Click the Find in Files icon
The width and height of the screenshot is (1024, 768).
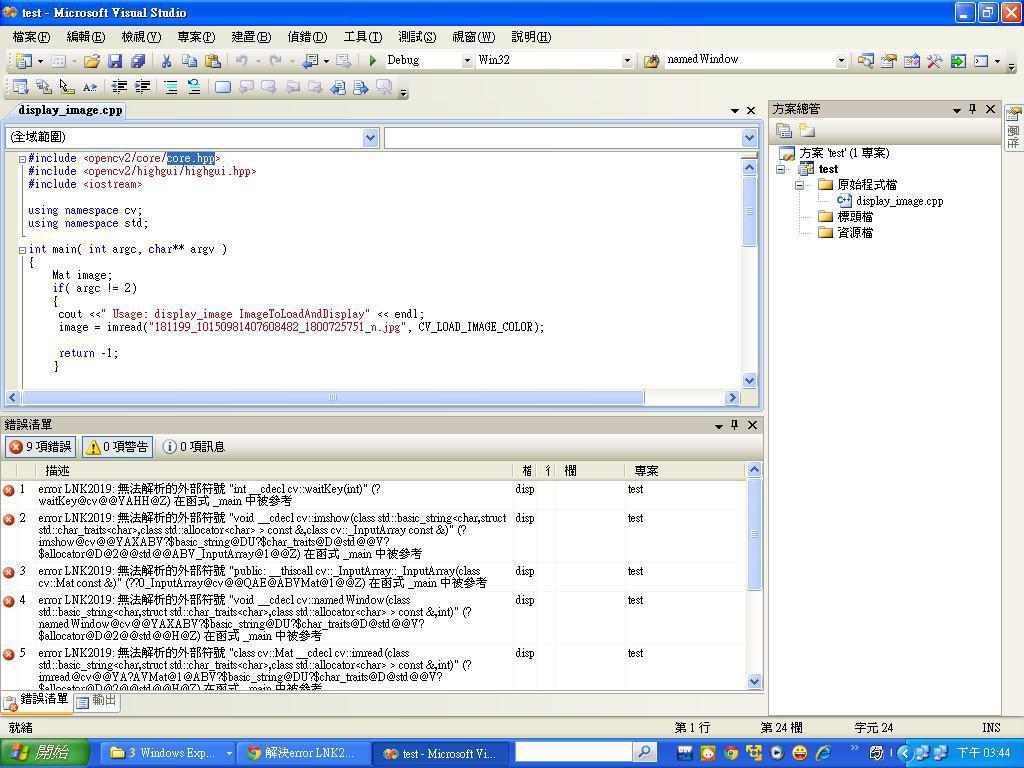tap(651, 61)
